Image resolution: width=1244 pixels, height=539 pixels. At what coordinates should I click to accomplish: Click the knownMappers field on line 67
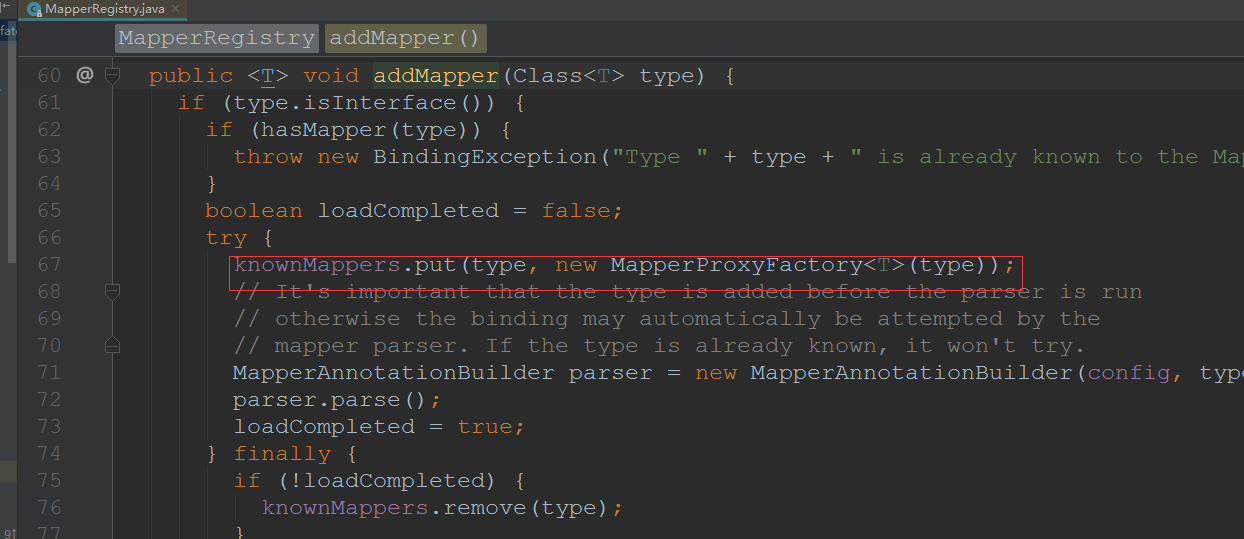click(x=317, y=265)
